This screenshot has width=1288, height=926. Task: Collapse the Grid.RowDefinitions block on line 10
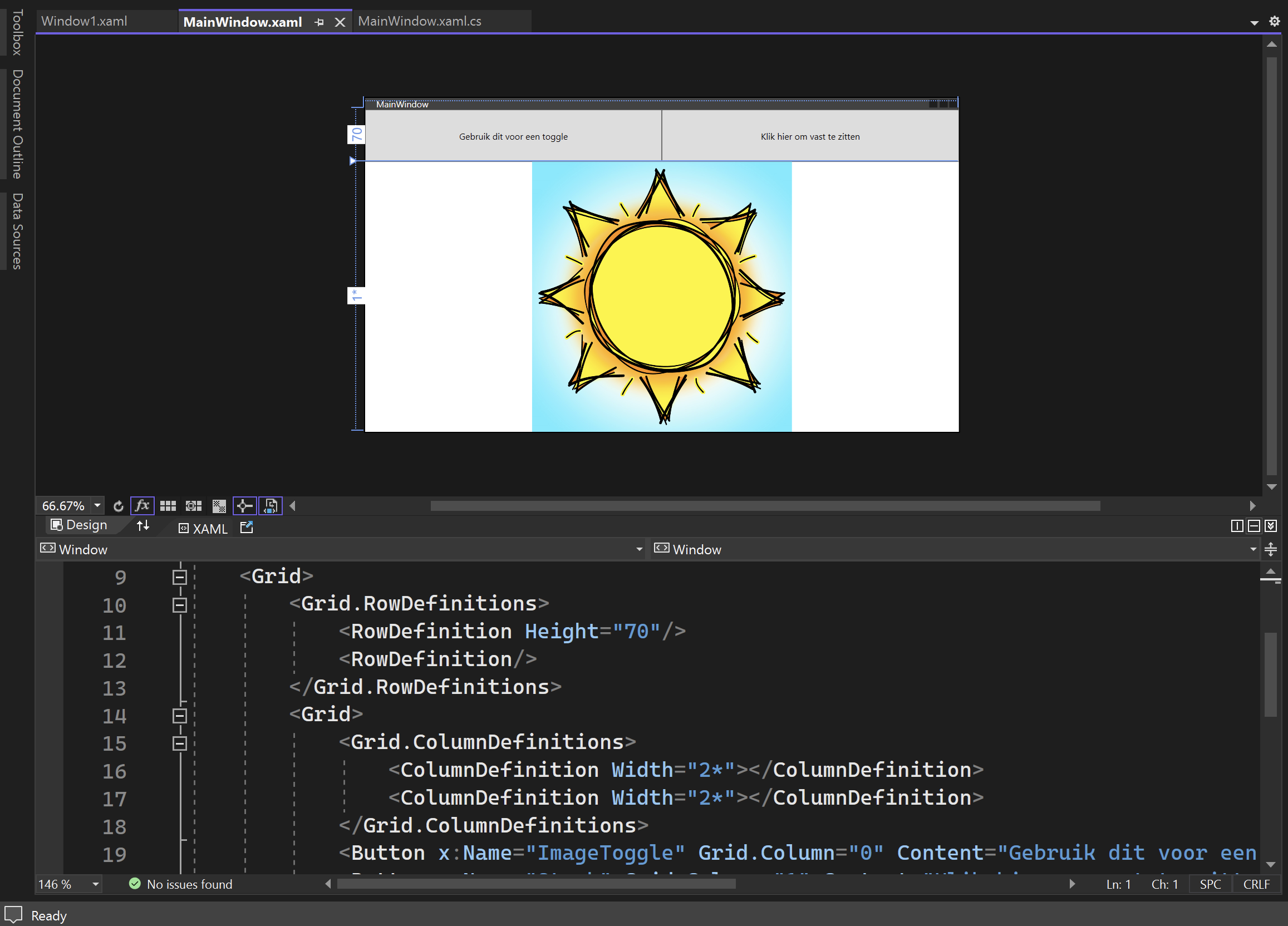pyautogui.click(x=179, y=605)
